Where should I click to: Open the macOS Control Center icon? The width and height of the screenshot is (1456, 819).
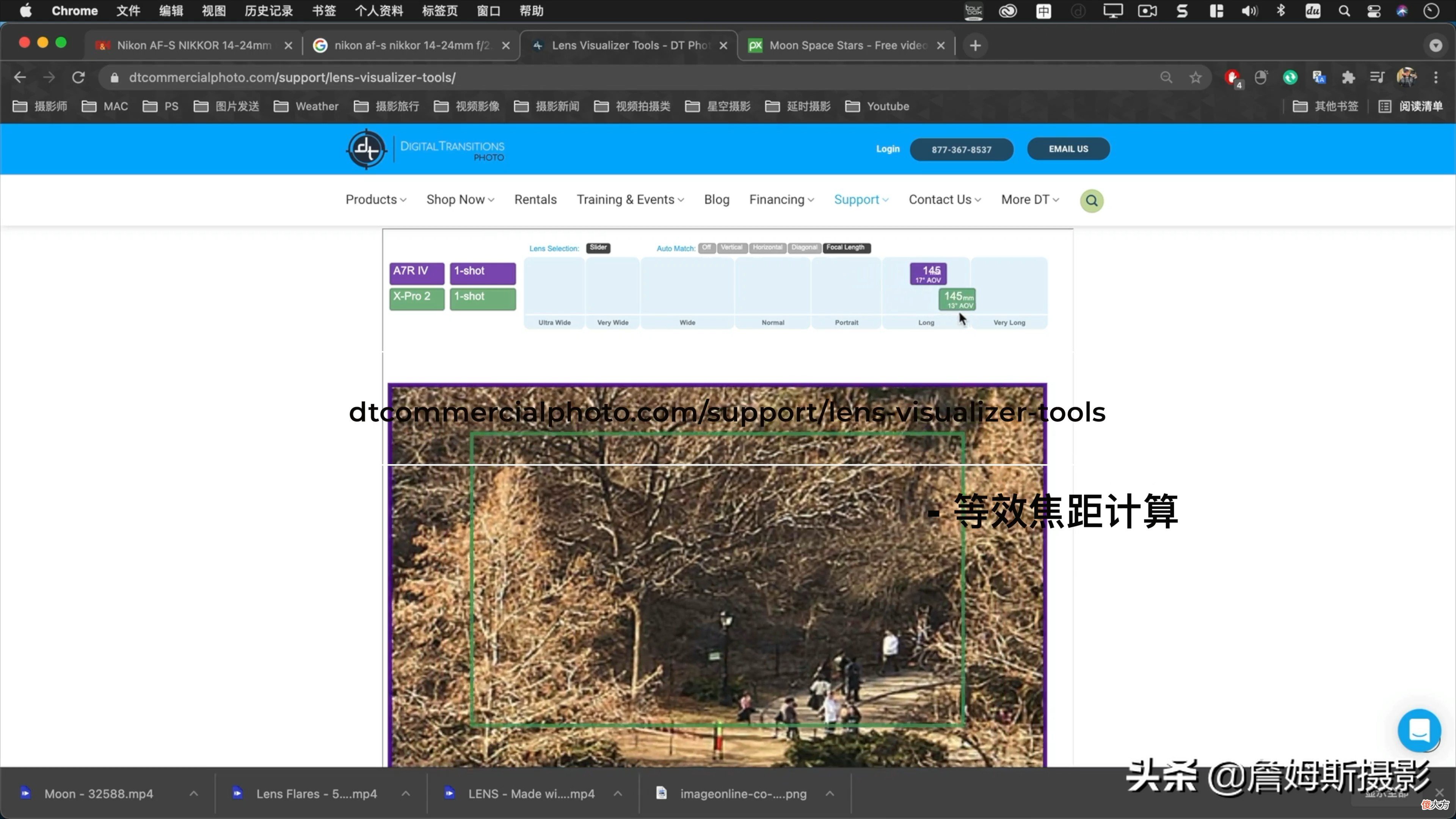click(1373, 11)
